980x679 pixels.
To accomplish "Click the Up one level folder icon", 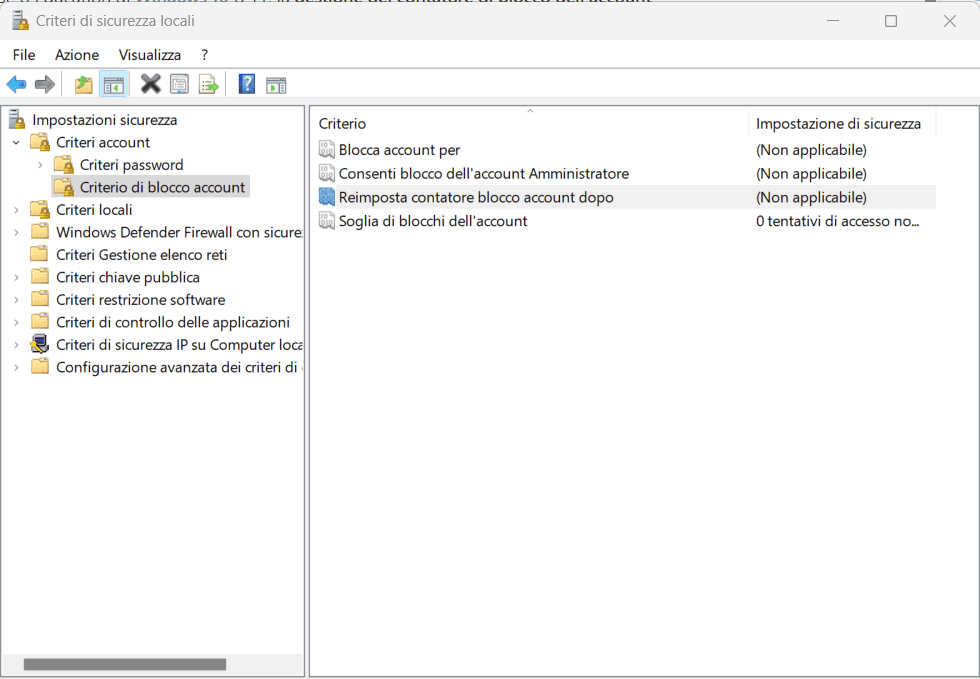I will tap(84, 85).
